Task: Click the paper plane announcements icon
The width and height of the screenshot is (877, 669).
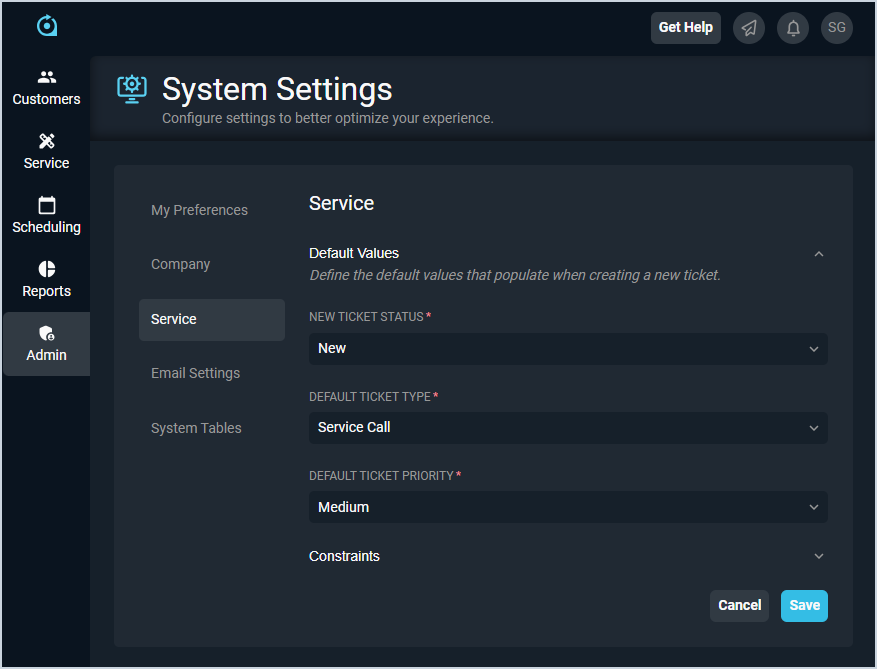Action: pyautogui.click(x=749, y=28)
